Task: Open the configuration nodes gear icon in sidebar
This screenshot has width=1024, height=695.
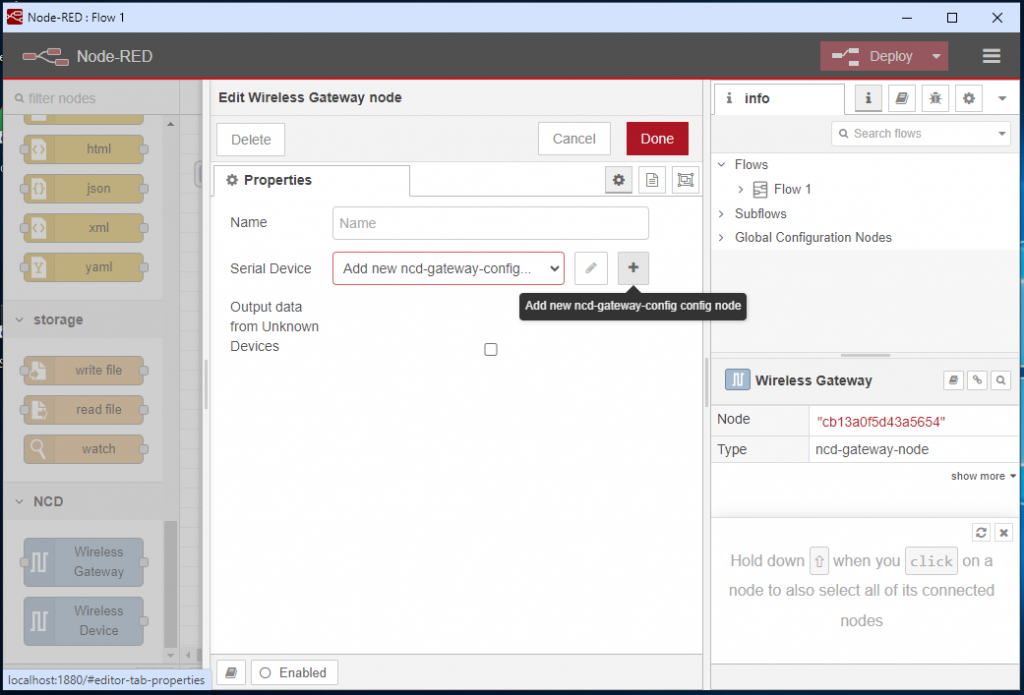Action: point(968,99)
